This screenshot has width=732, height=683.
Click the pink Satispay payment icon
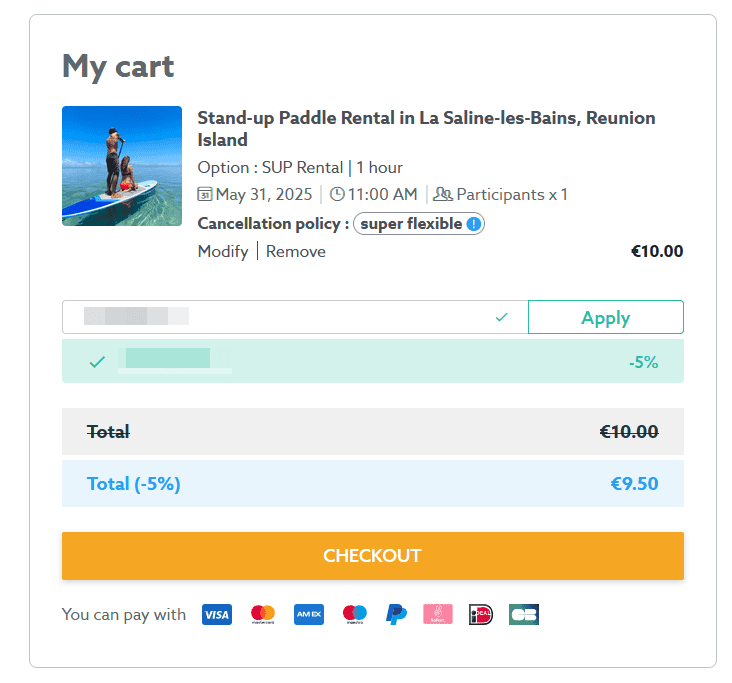438,614
